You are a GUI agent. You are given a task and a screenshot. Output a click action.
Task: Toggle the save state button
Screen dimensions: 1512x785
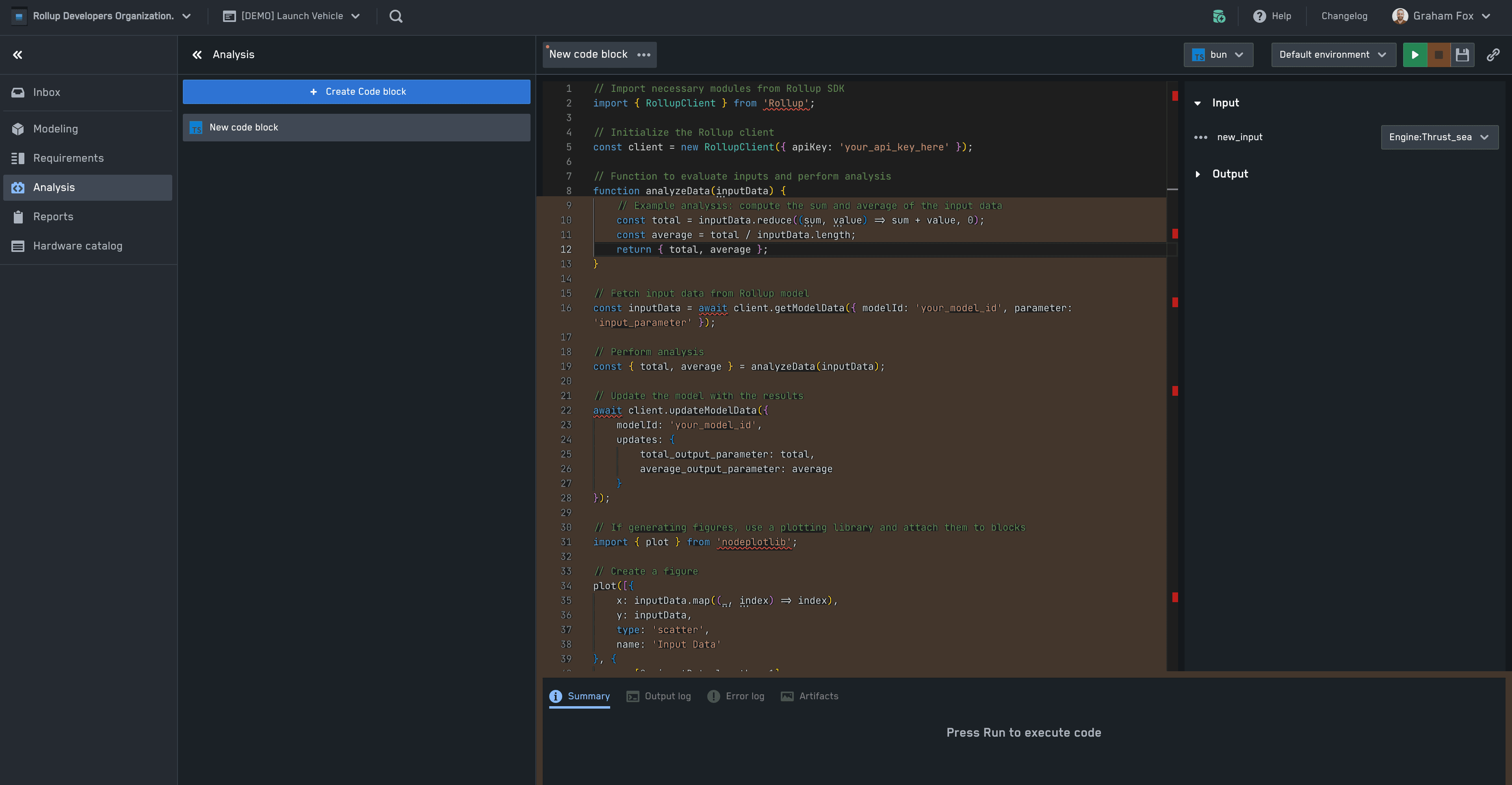(1462, 54)
